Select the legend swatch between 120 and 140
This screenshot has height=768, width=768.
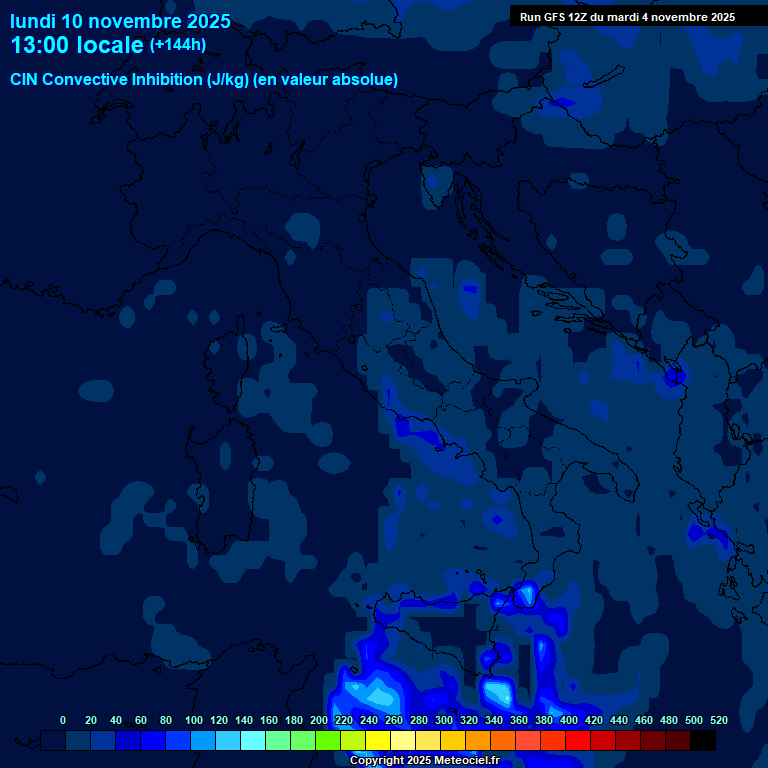(x=228, y=741)
